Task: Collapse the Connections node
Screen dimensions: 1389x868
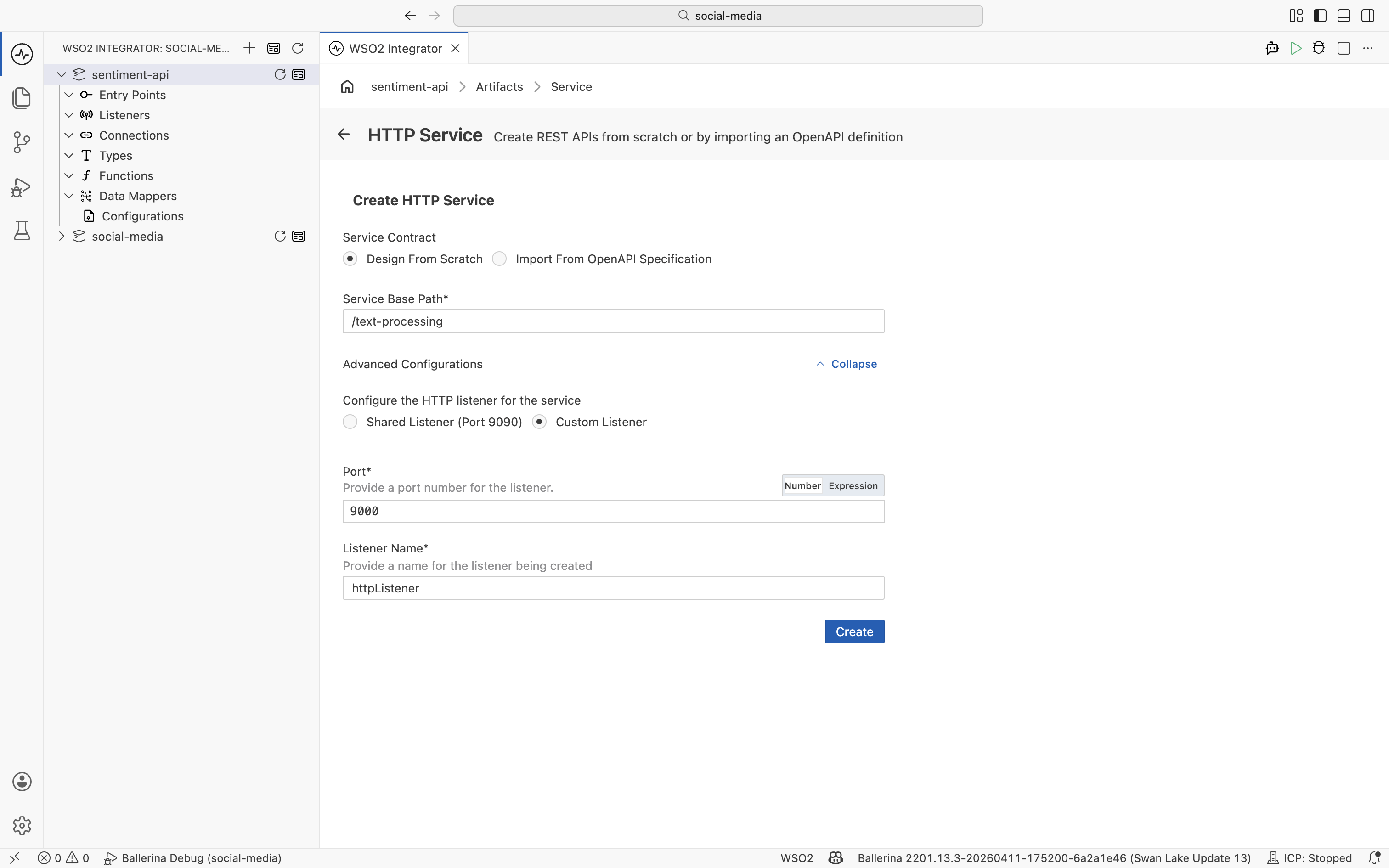Action: [x=69, y=135]
